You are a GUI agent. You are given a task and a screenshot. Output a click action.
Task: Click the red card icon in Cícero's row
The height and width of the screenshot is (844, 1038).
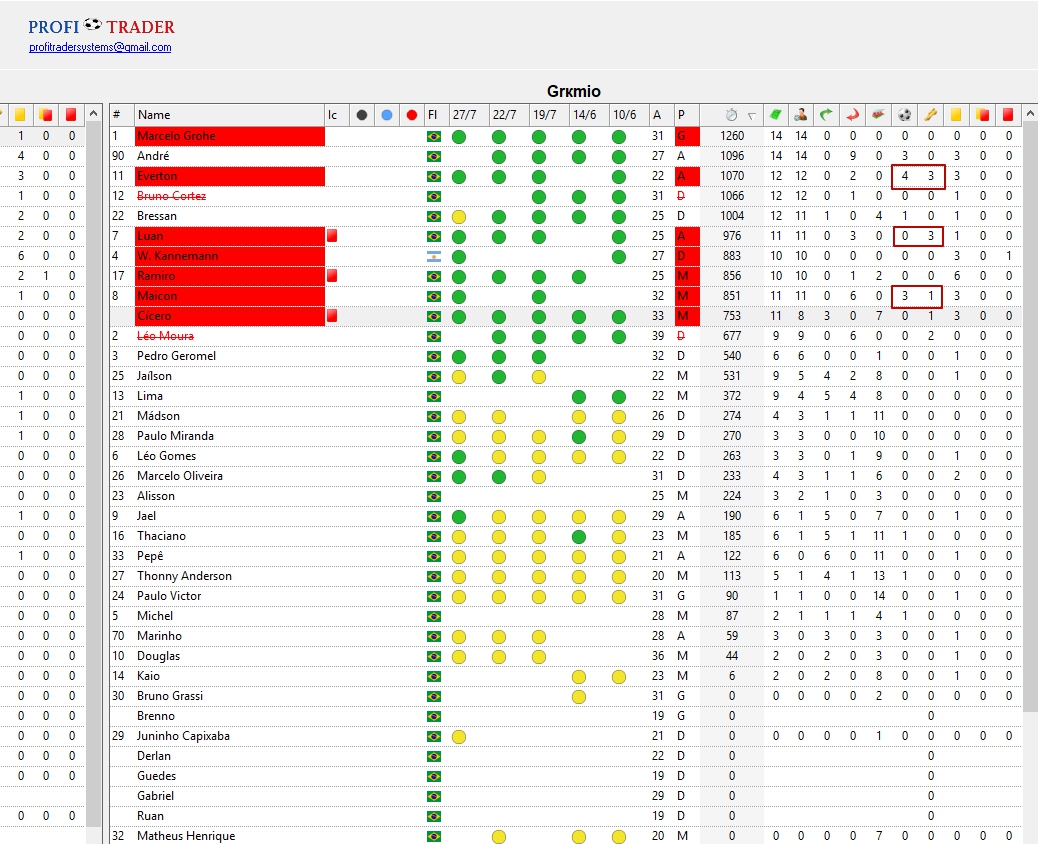[332, 315]
